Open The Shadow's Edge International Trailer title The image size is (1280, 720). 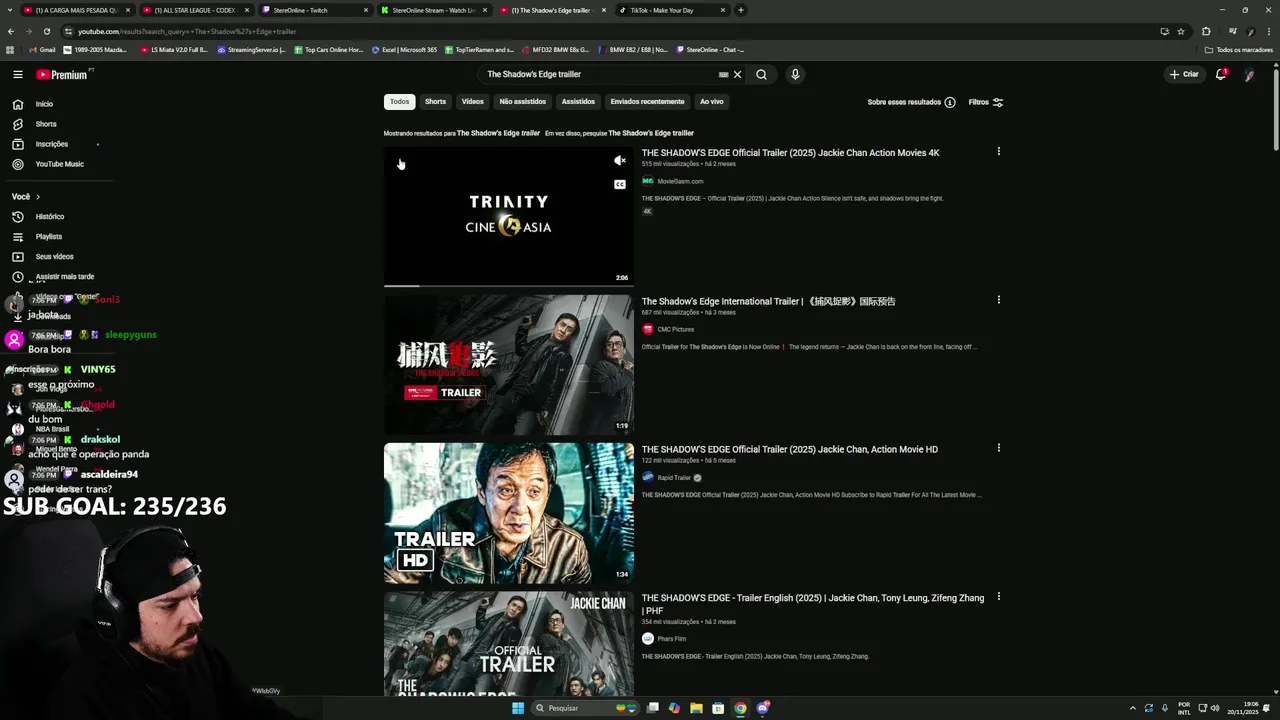(x=768, y=301)
